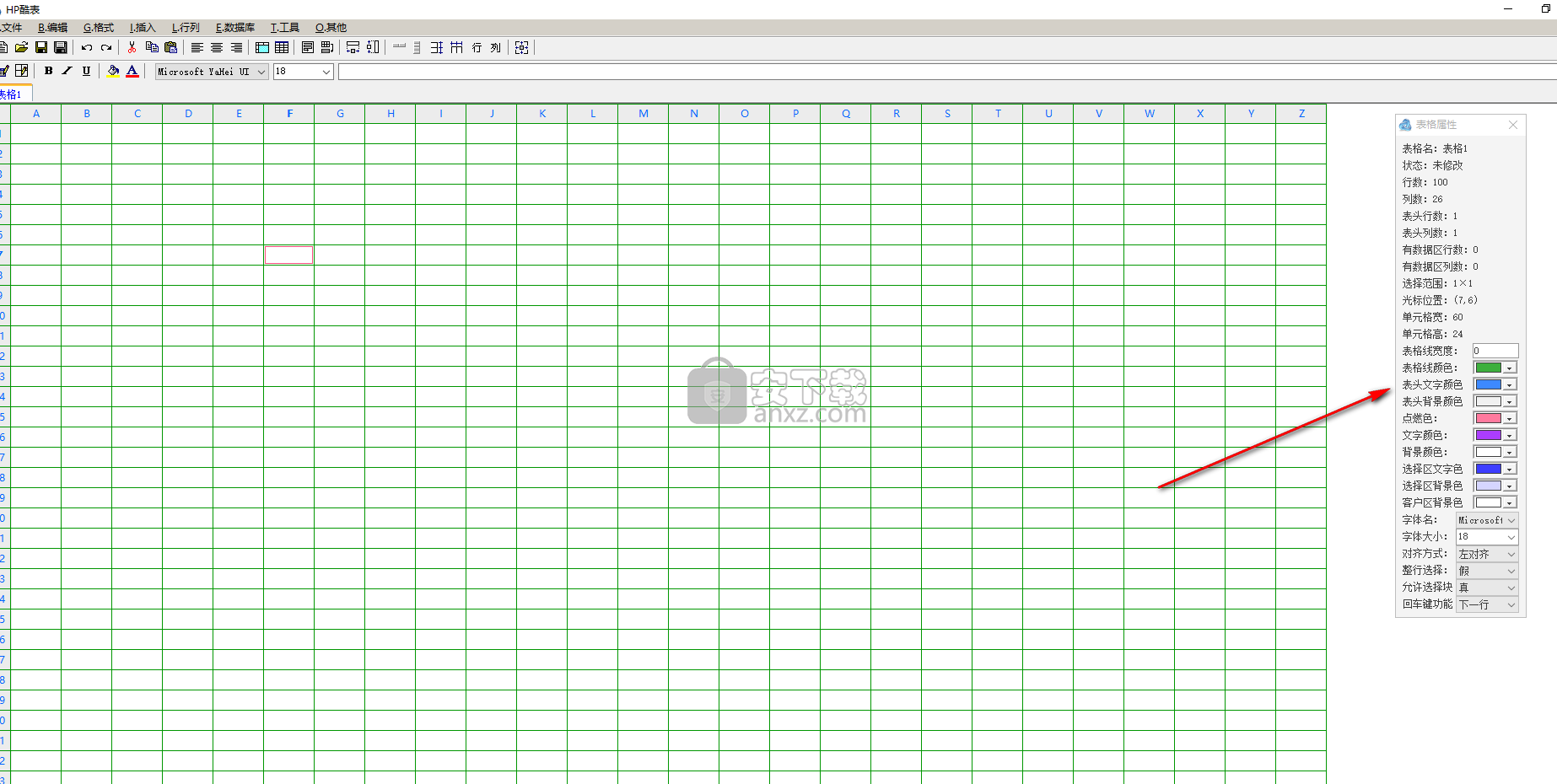Close the 表格属性 panel
The image size is (1557, 784).
(1513, 125)
